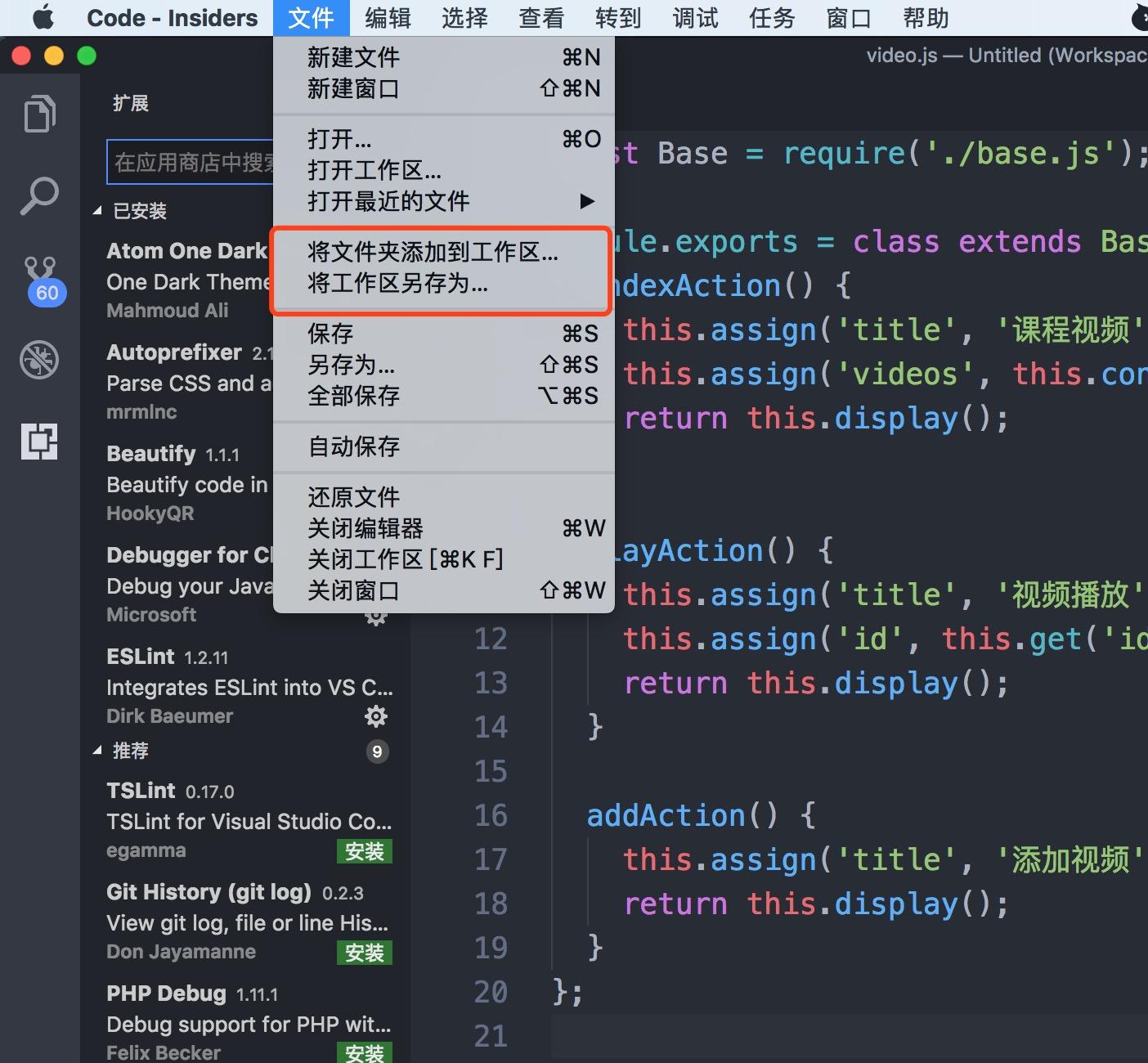Select the Extensions icon in activity bar

39,442
